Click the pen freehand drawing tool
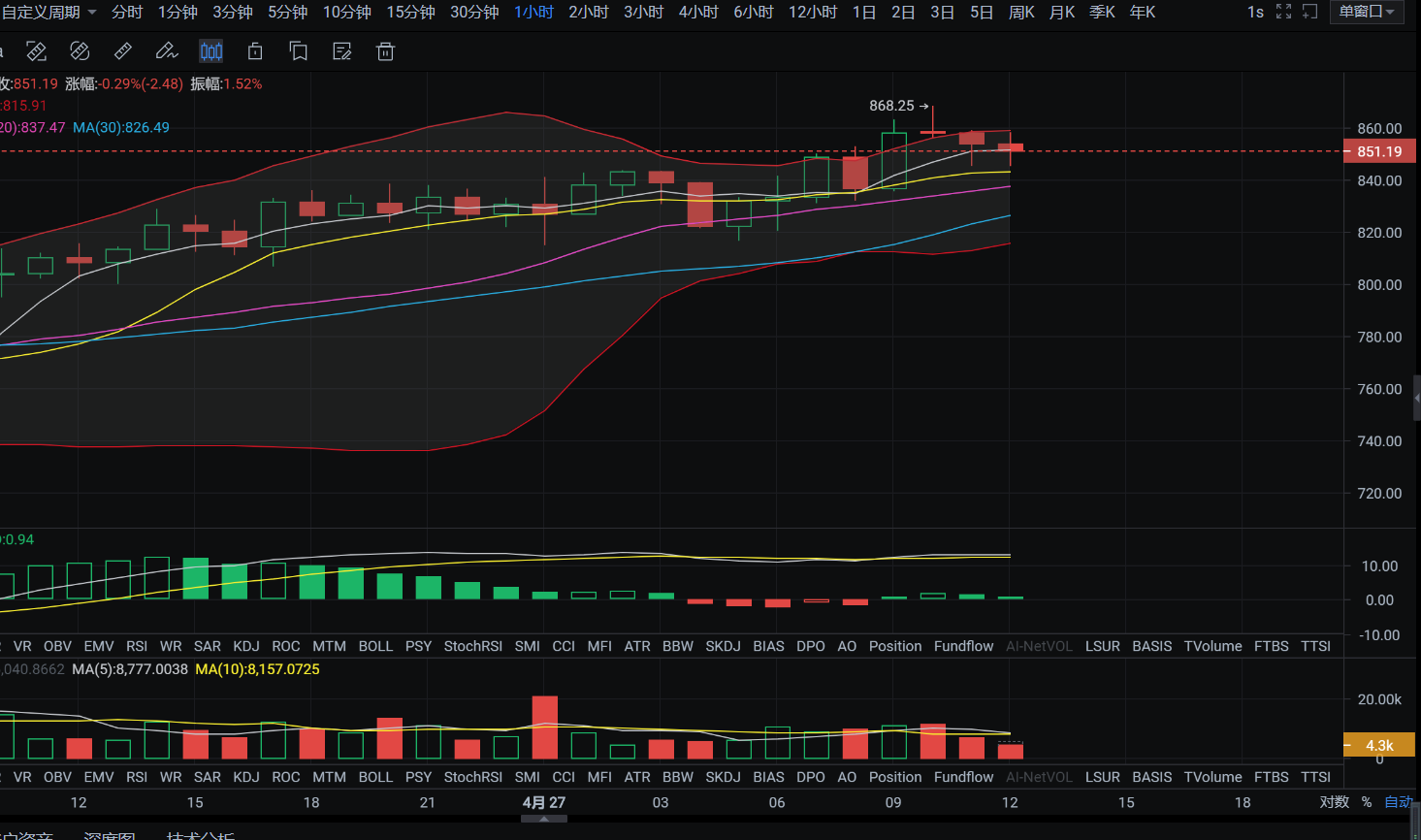Viewport: 1421px width, 840px height. pyautogui.click(x=167, y=51)
